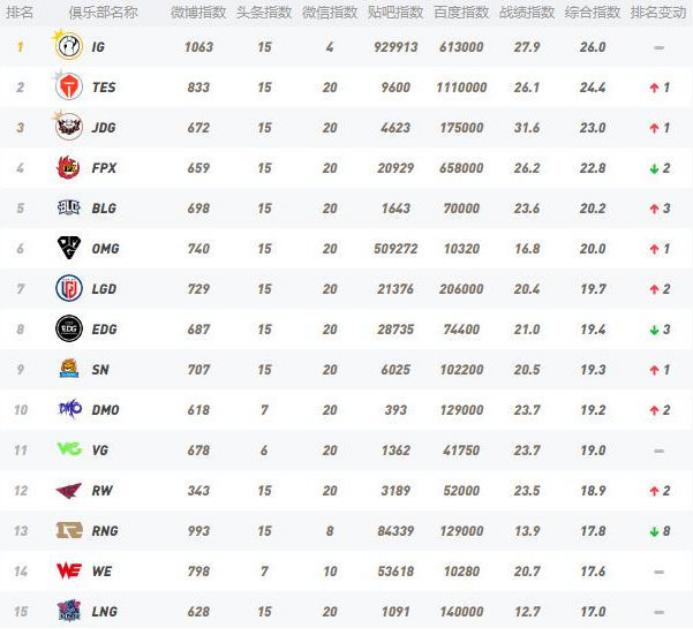Viewport: 693px width, 629px height.
Task: Click the BLG team logo
Action: pos(69,208)
